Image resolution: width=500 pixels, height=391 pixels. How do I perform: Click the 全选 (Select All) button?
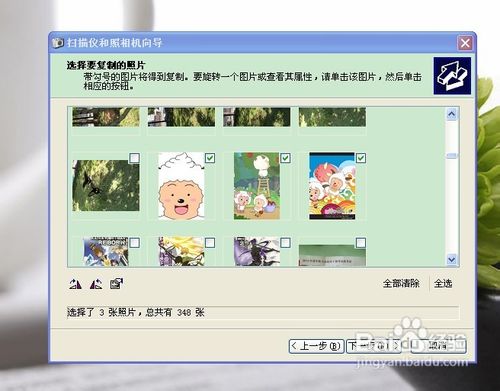point(443,284)
